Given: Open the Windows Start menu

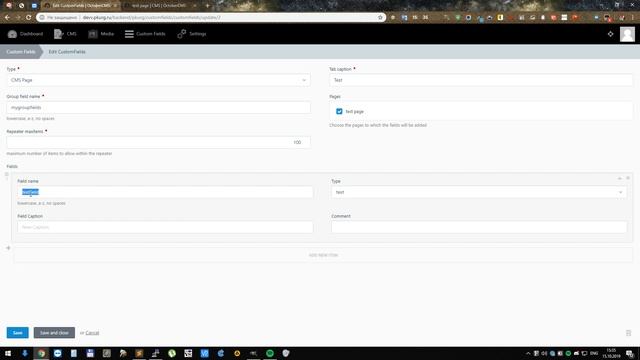Looking at the screenshot, I should pos(8,353).
